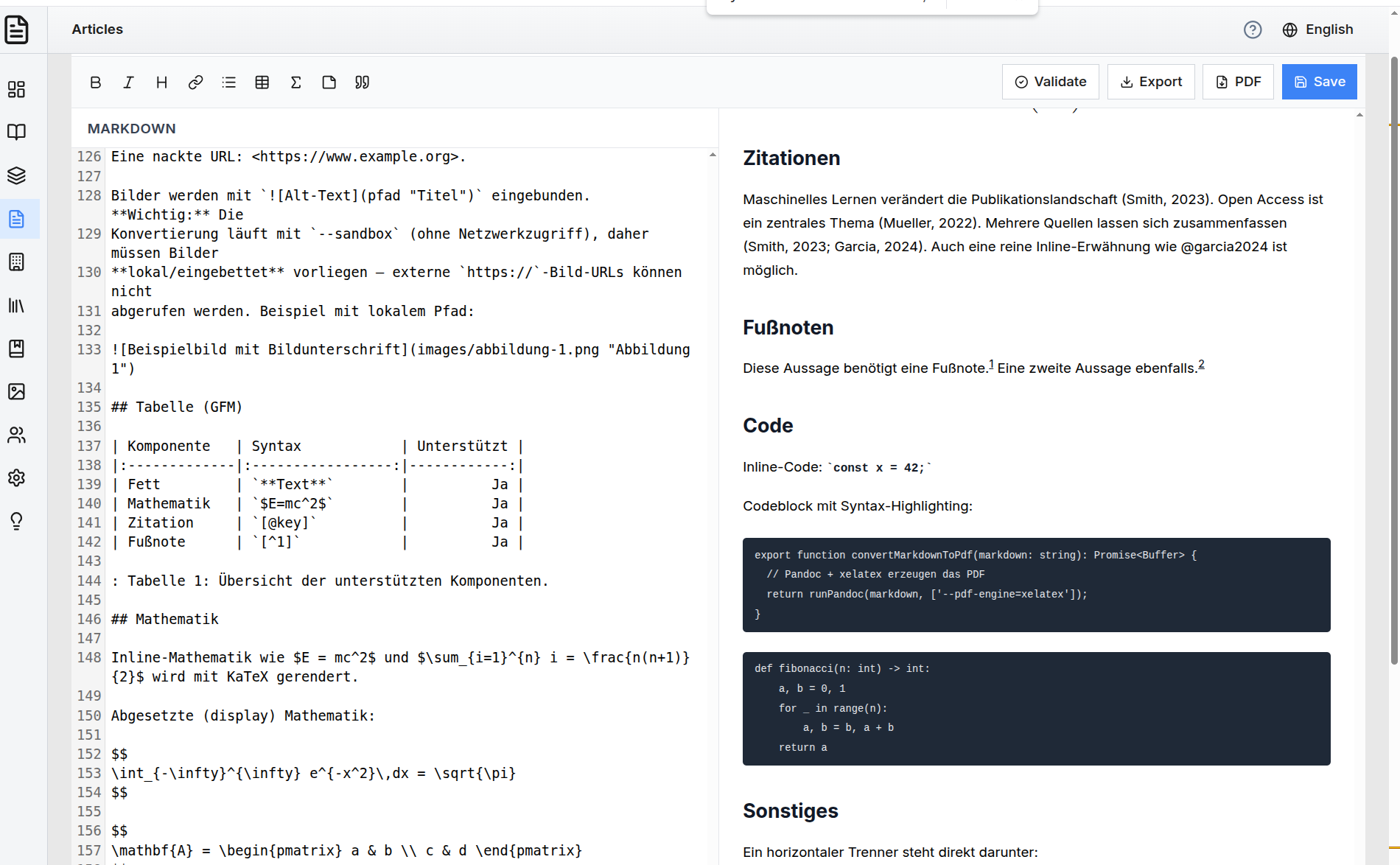Open the stacked layers icon in sidebar
The image size is (1400, 865).
tap(16, 175)
